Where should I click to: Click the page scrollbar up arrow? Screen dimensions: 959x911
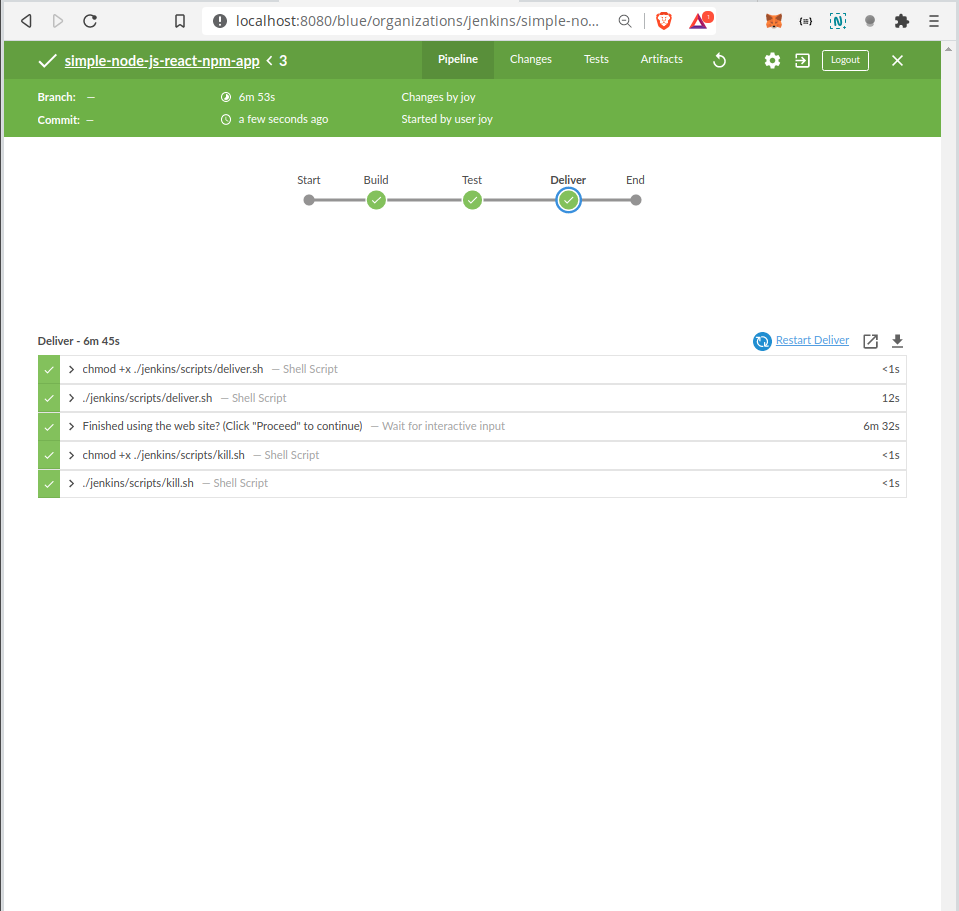(949, 48)
